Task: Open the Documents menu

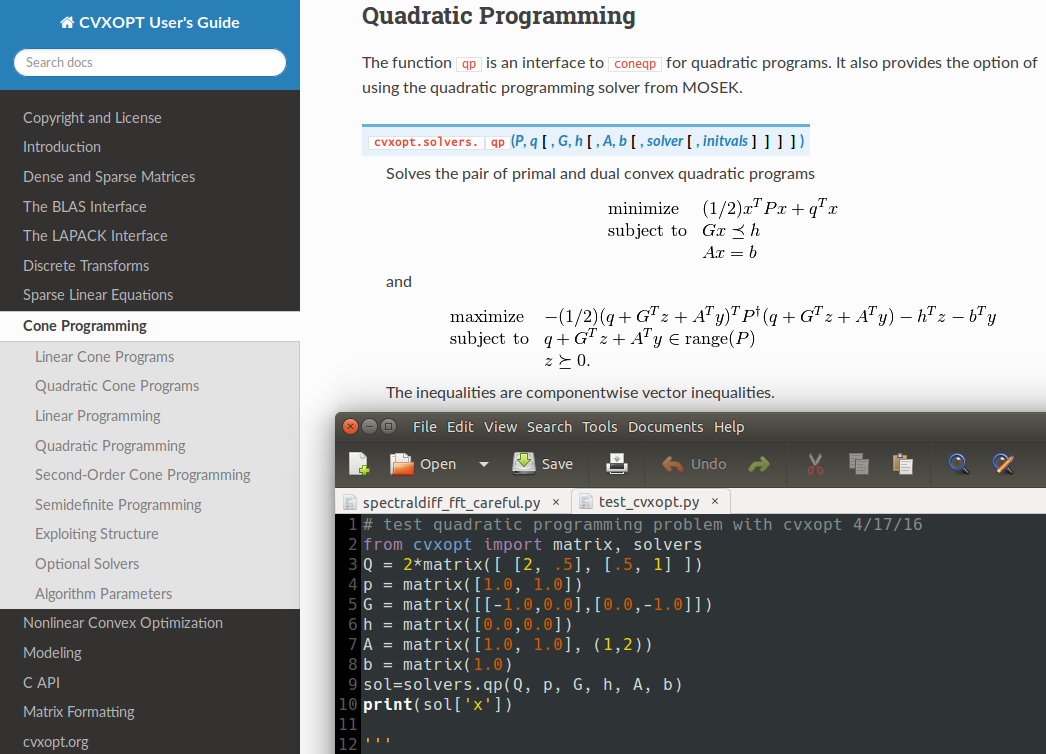Action: click(665, 427)
